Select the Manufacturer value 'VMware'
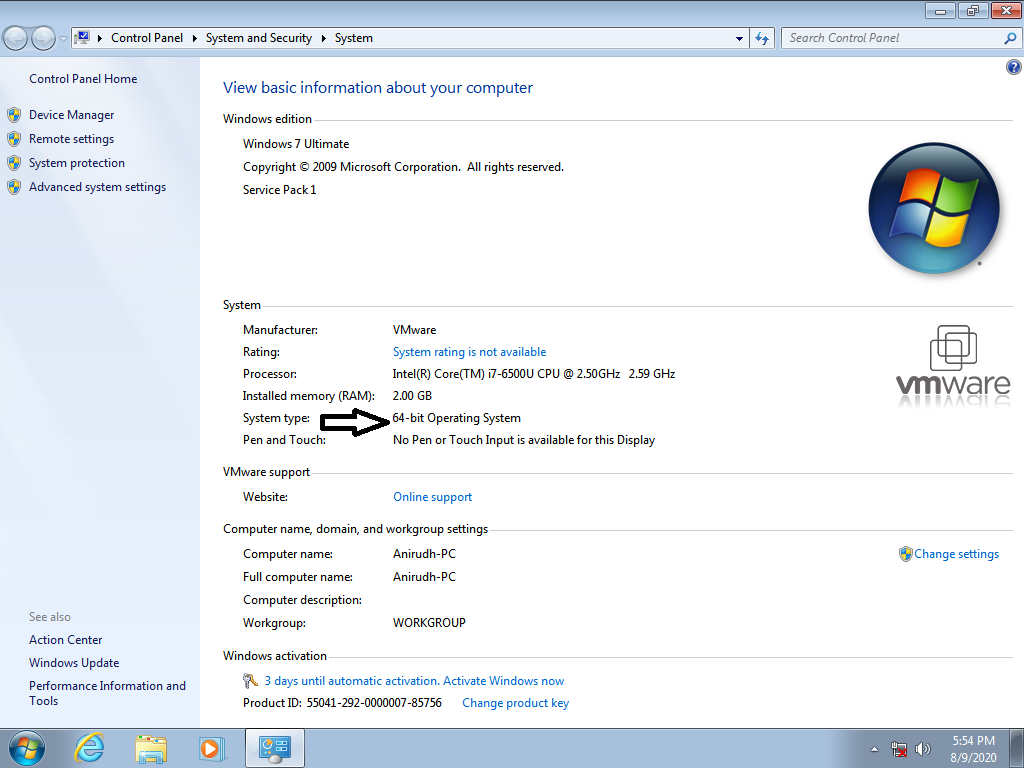The height and width of the screenshot is (768, 1024). tap(414, 330)
